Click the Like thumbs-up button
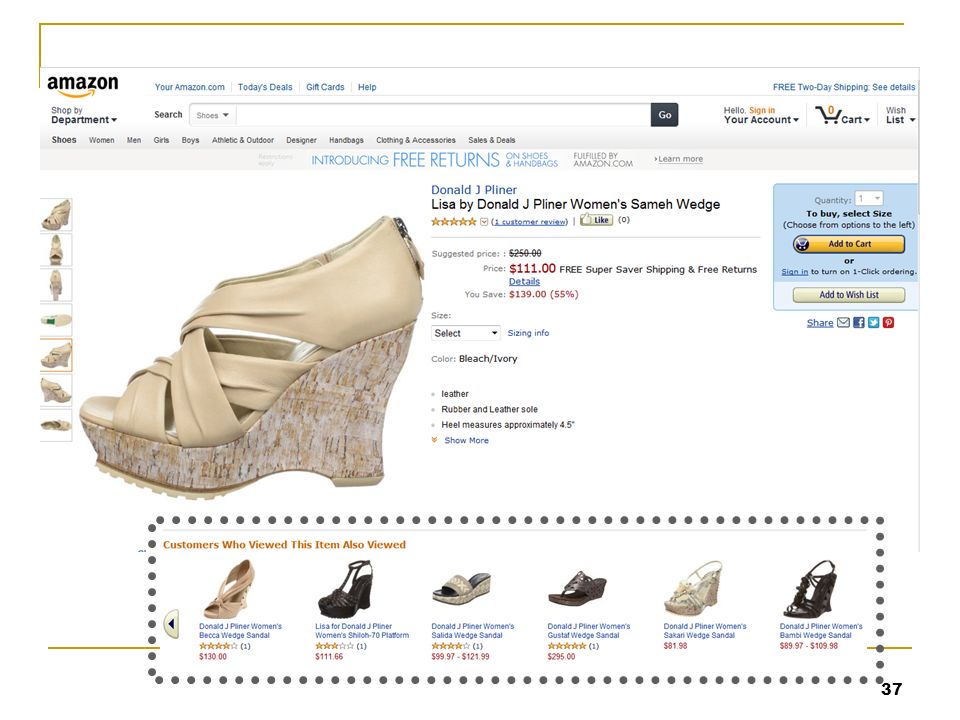Screen dimensions: 960x720 (596, 220)
